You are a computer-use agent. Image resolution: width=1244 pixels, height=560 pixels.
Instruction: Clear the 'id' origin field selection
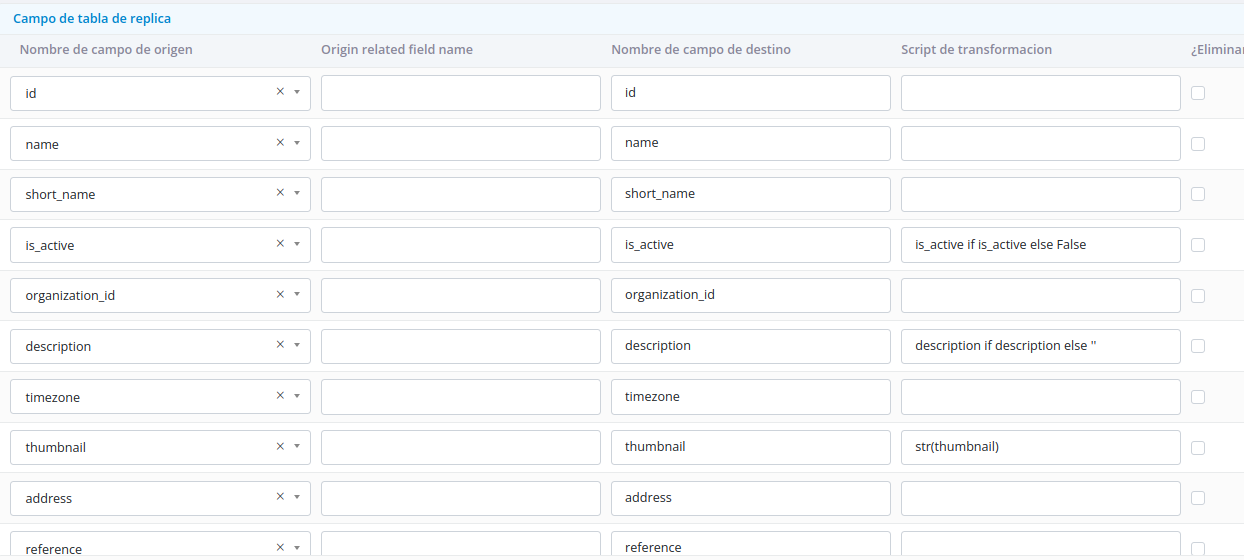(x=280, y=92)
